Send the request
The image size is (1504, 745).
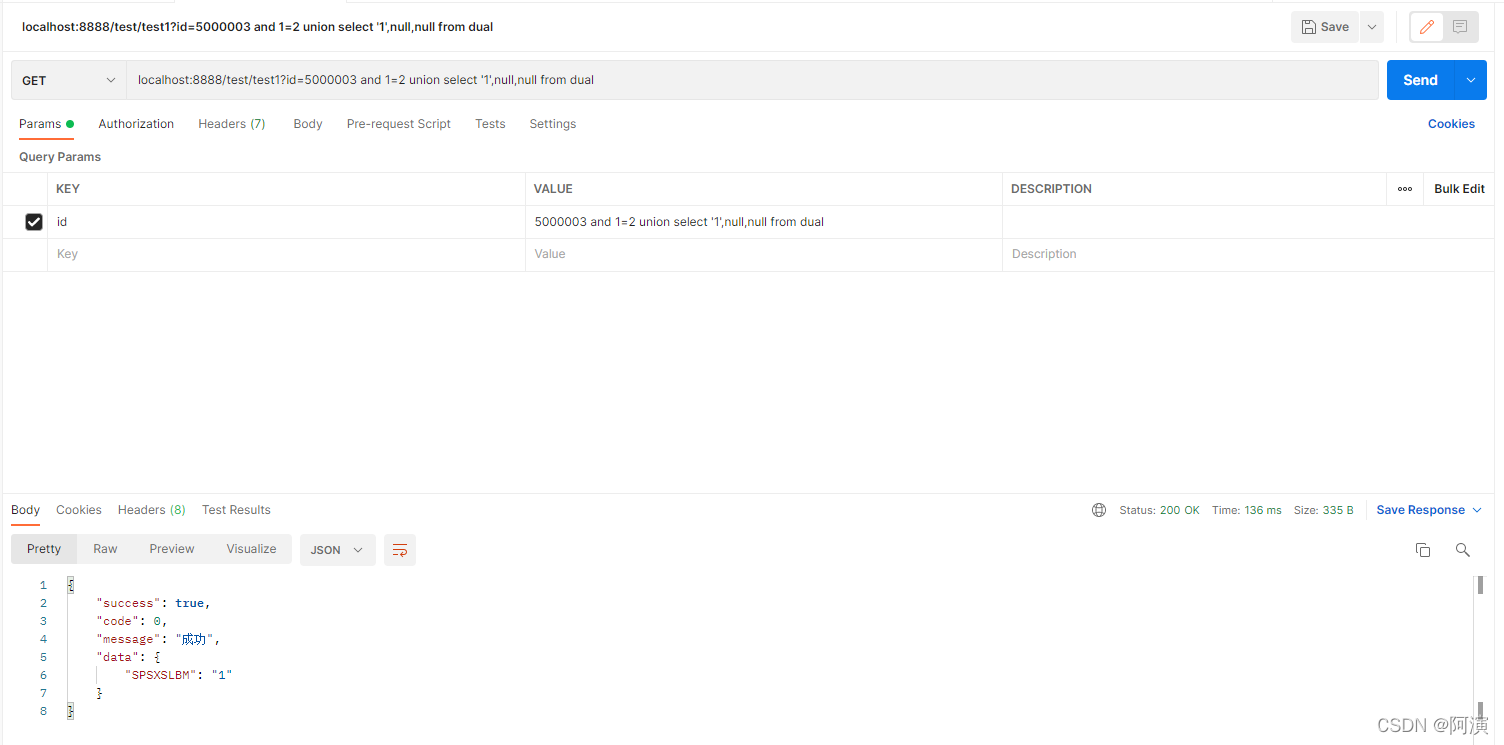1420,80
